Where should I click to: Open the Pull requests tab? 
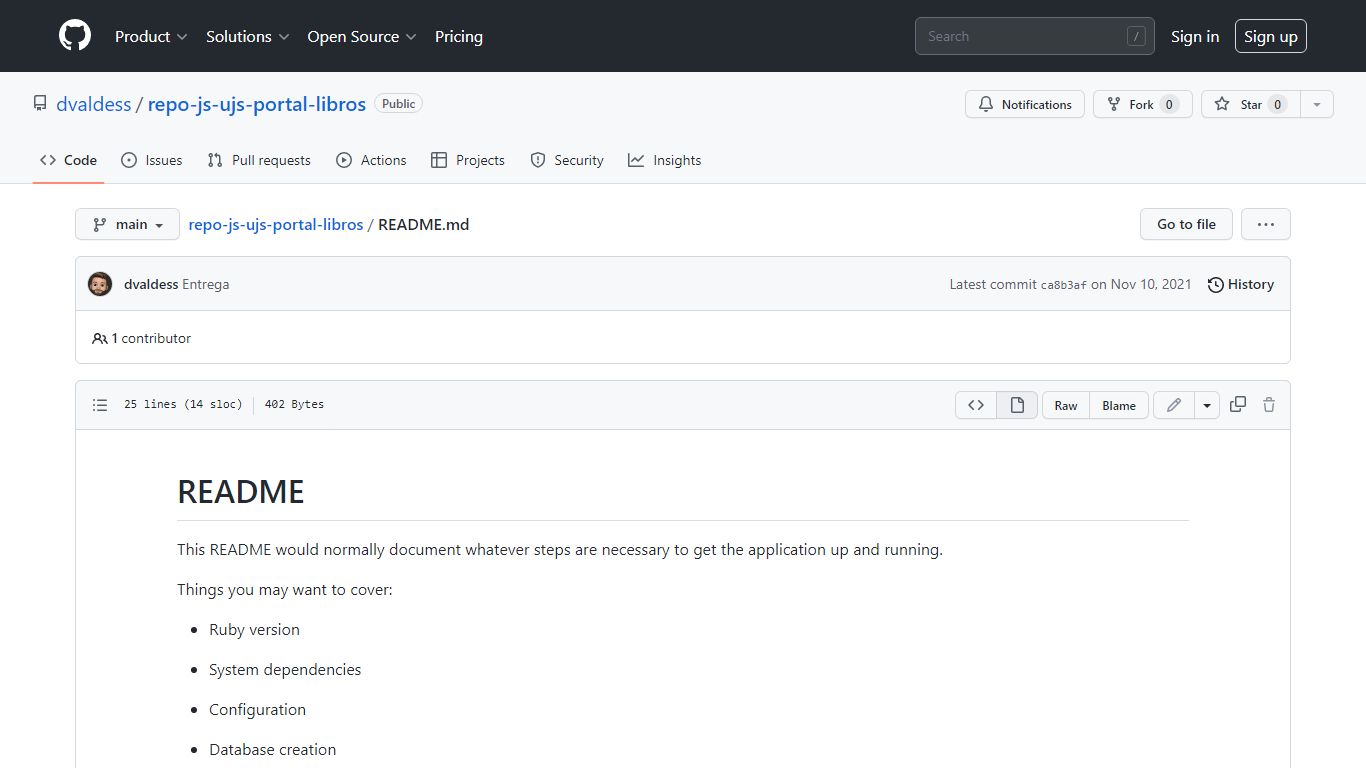coord(259,160)
